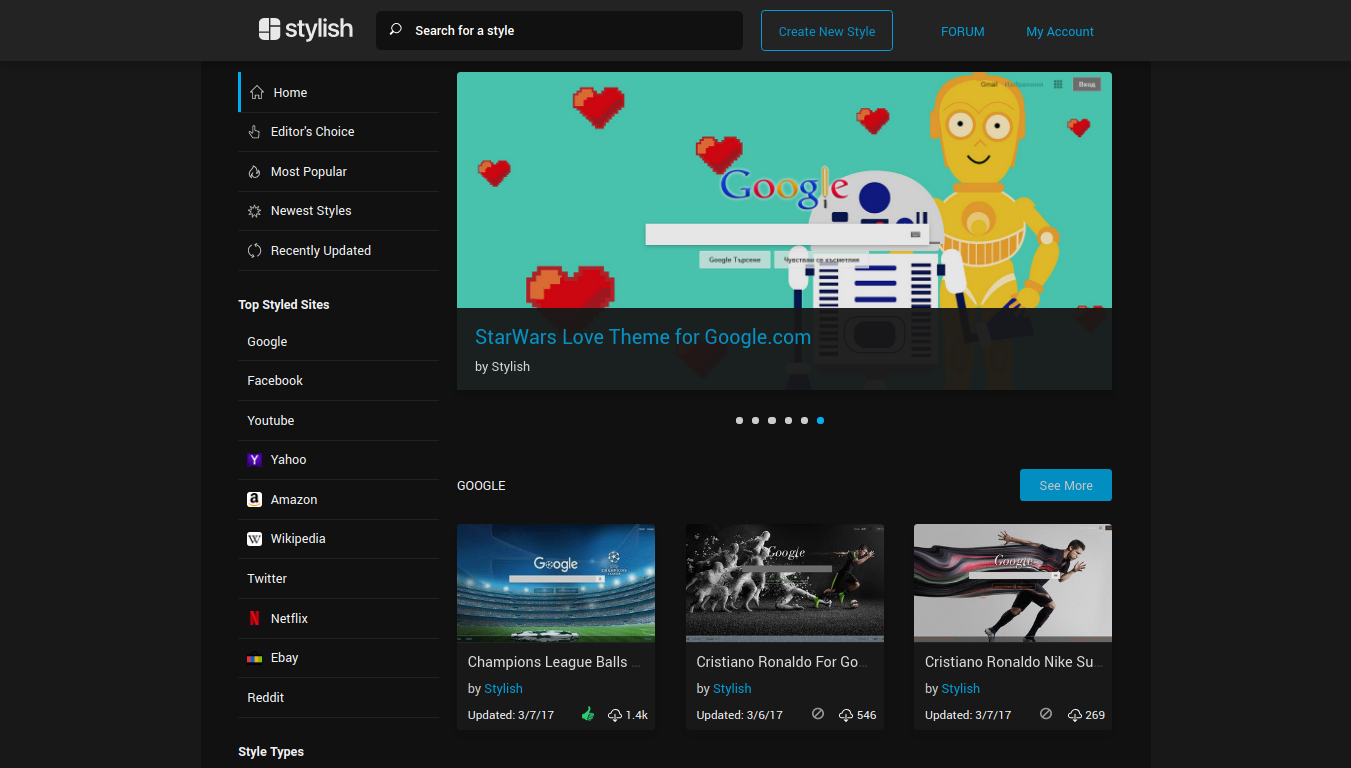Click no-rating icon on Cristiano Ronaldo For Go card

coord(818,714)
